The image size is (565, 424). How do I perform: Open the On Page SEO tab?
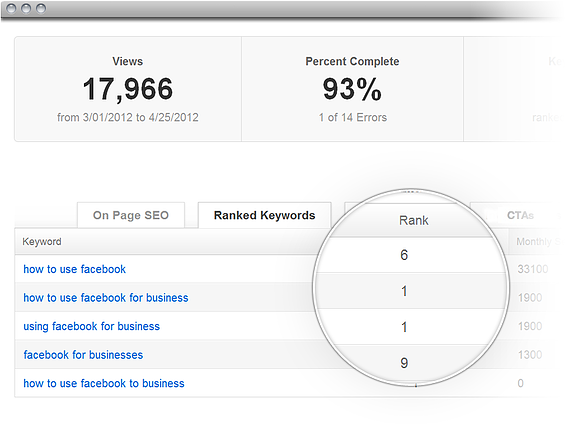131,215
